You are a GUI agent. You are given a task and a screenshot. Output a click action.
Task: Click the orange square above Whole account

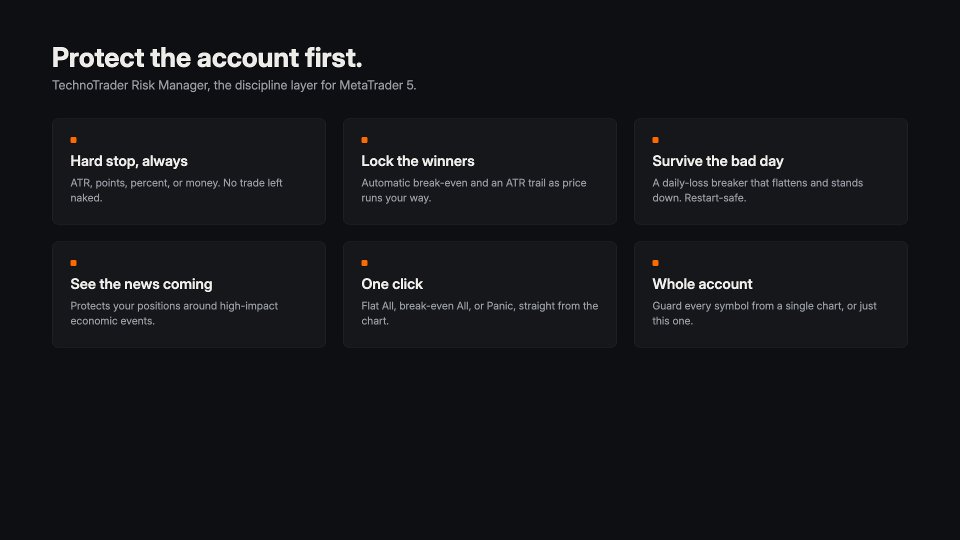click(x=655, y=263)
